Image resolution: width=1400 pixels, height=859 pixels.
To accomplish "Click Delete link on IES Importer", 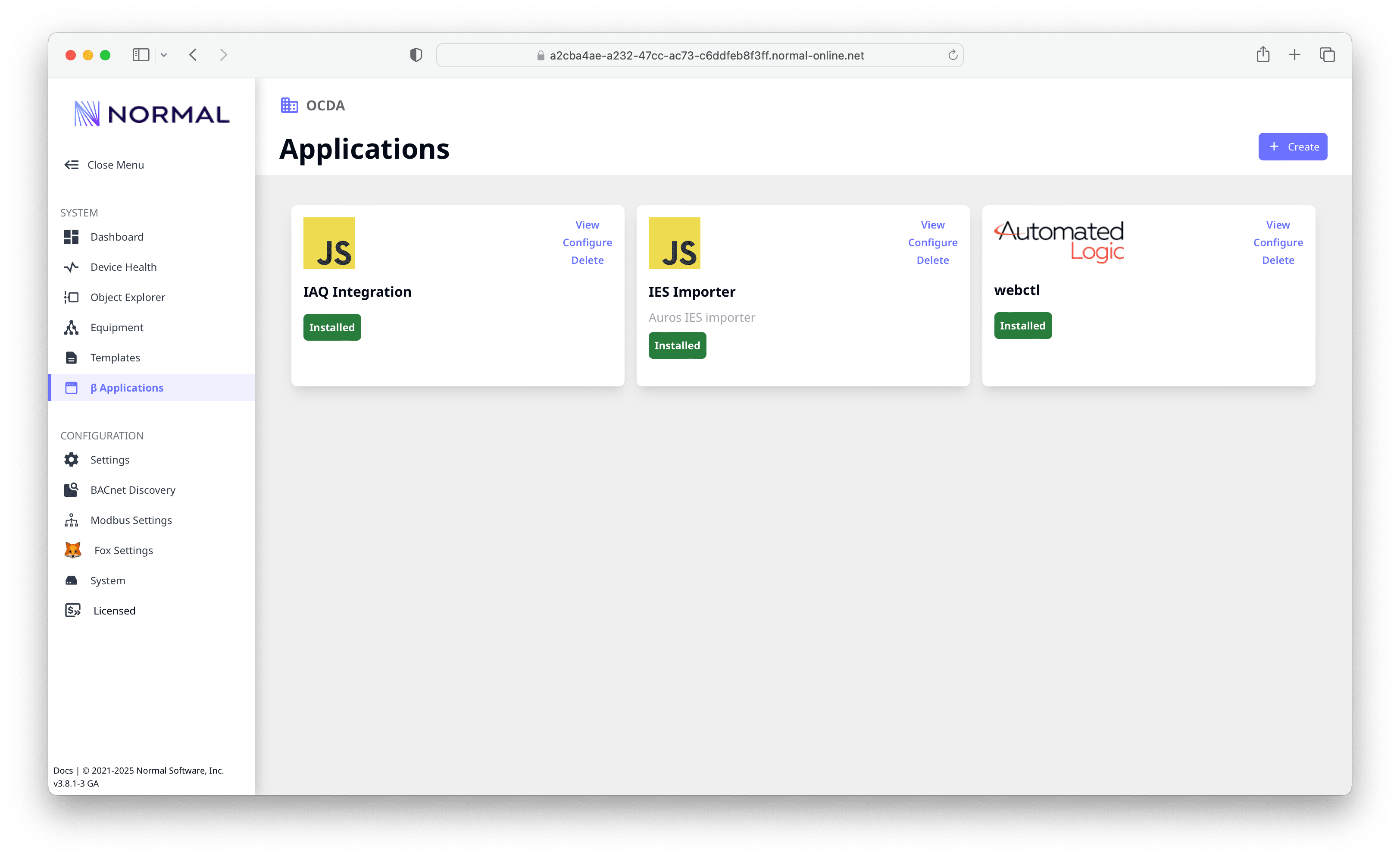I will point(933,259).
